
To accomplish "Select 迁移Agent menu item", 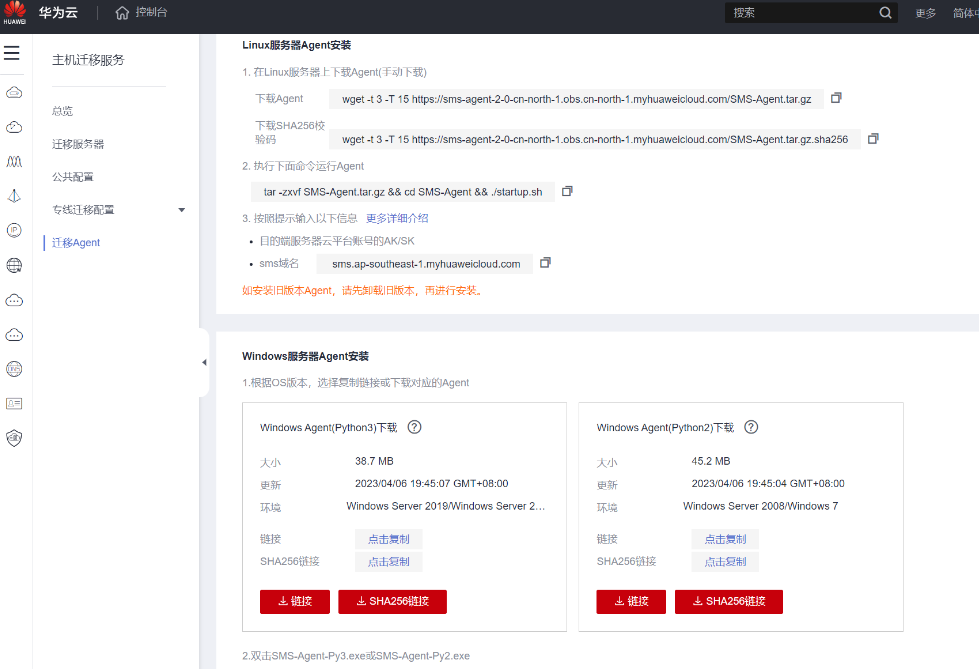I will point(76,242).
